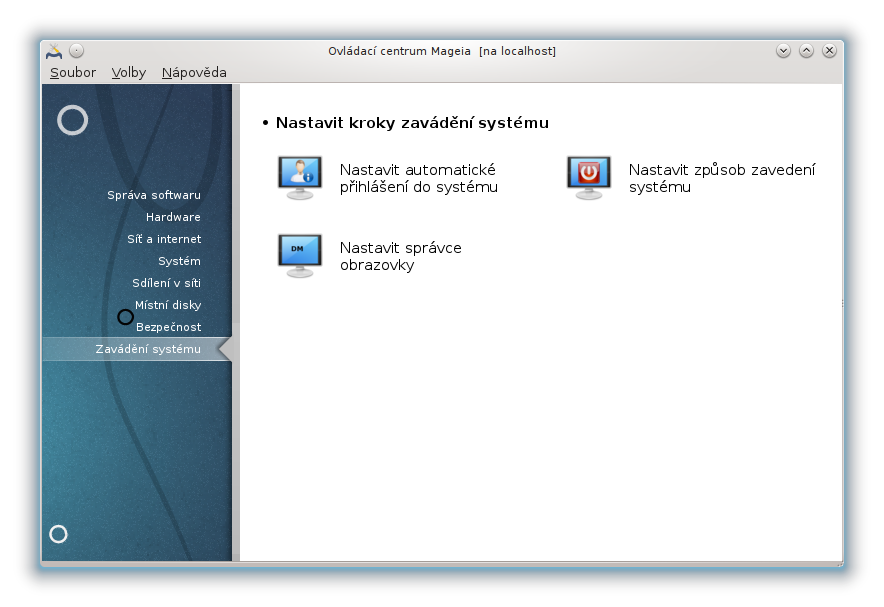The width and height of the screenshot is (884, 607).
Task: Click Nastavit správce obrazovky label
Action: click(400, 256)
